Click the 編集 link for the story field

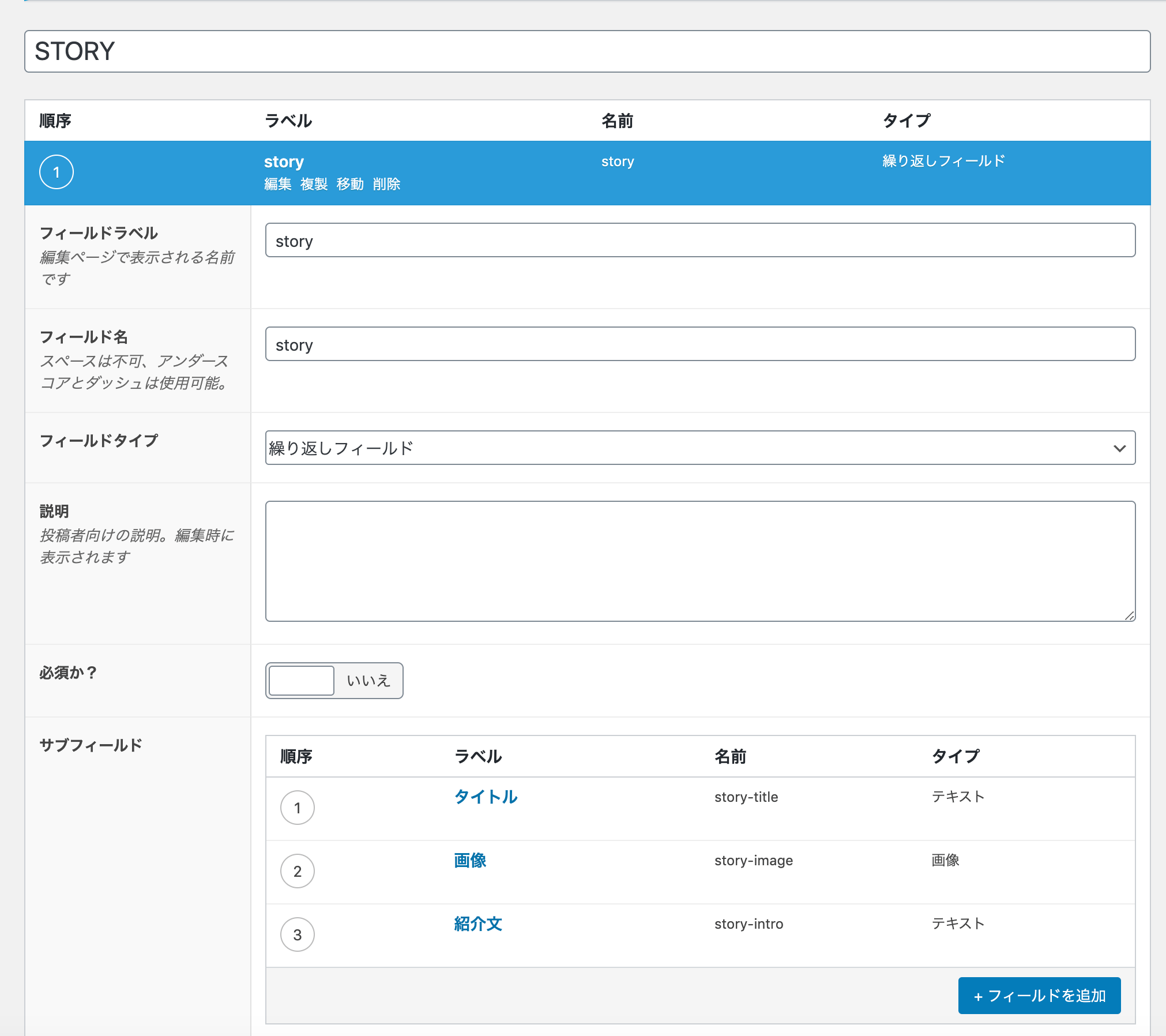coord(277,184)
